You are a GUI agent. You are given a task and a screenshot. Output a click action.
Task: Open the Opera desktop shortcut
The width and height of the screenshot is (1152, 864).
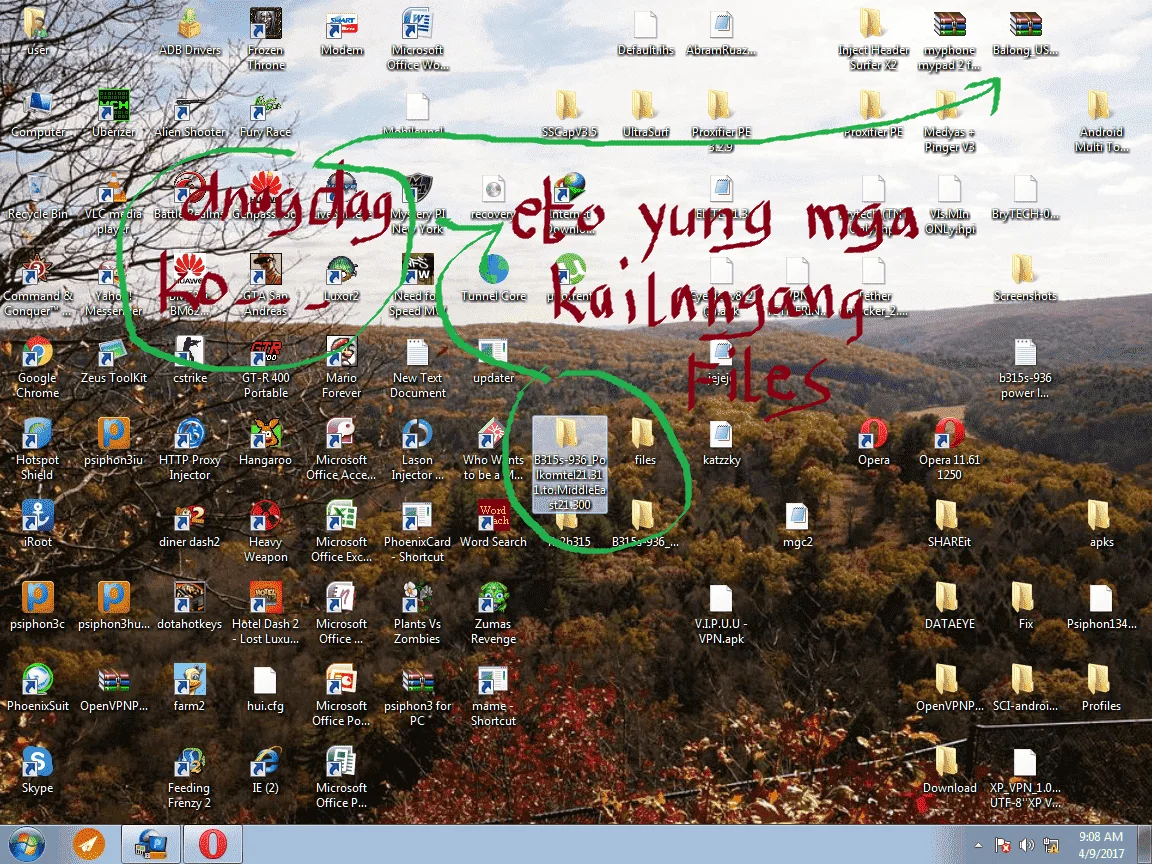point(874,443)
